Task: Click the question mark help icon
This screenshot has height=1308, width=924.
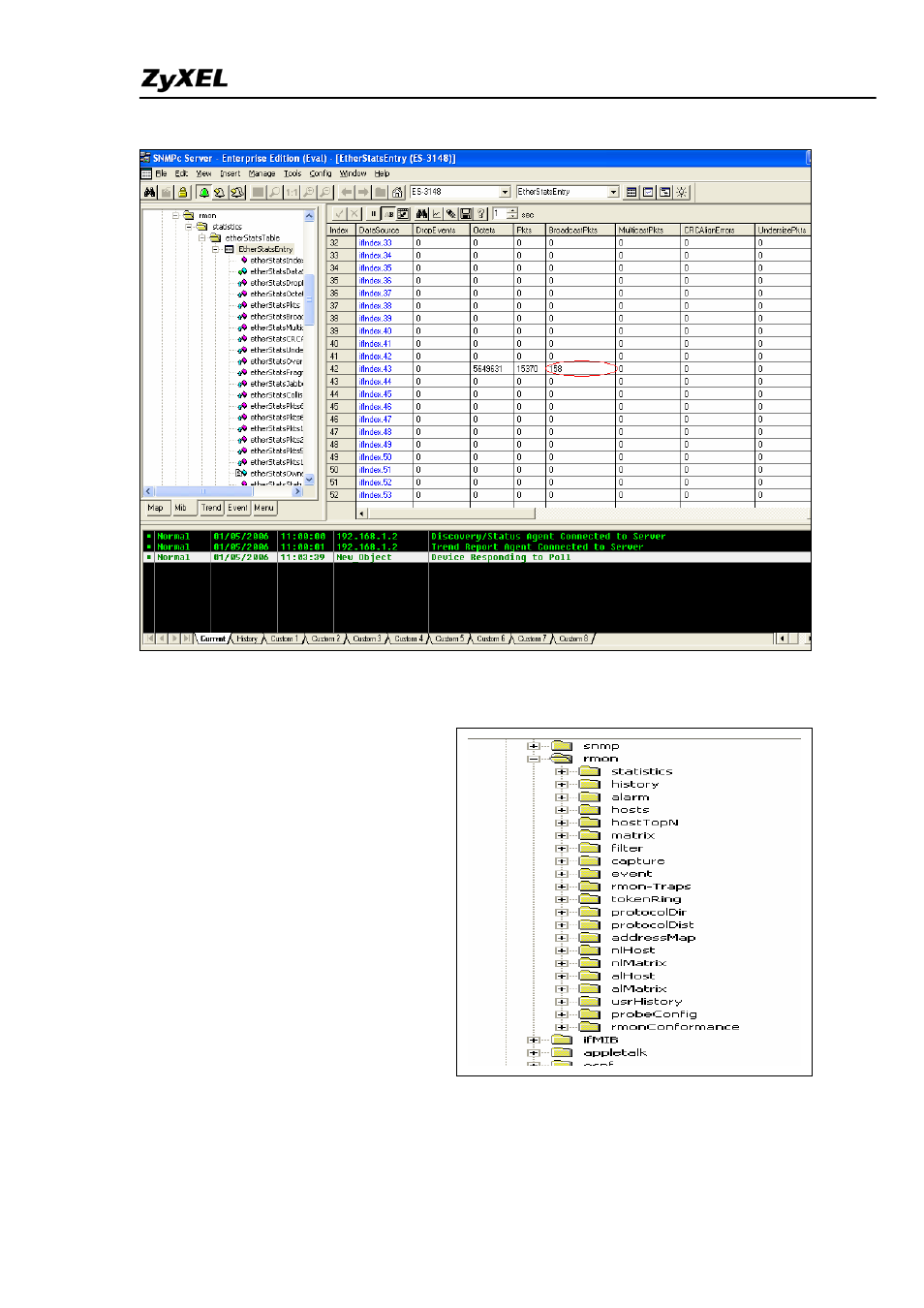Action: coord(480,214)
